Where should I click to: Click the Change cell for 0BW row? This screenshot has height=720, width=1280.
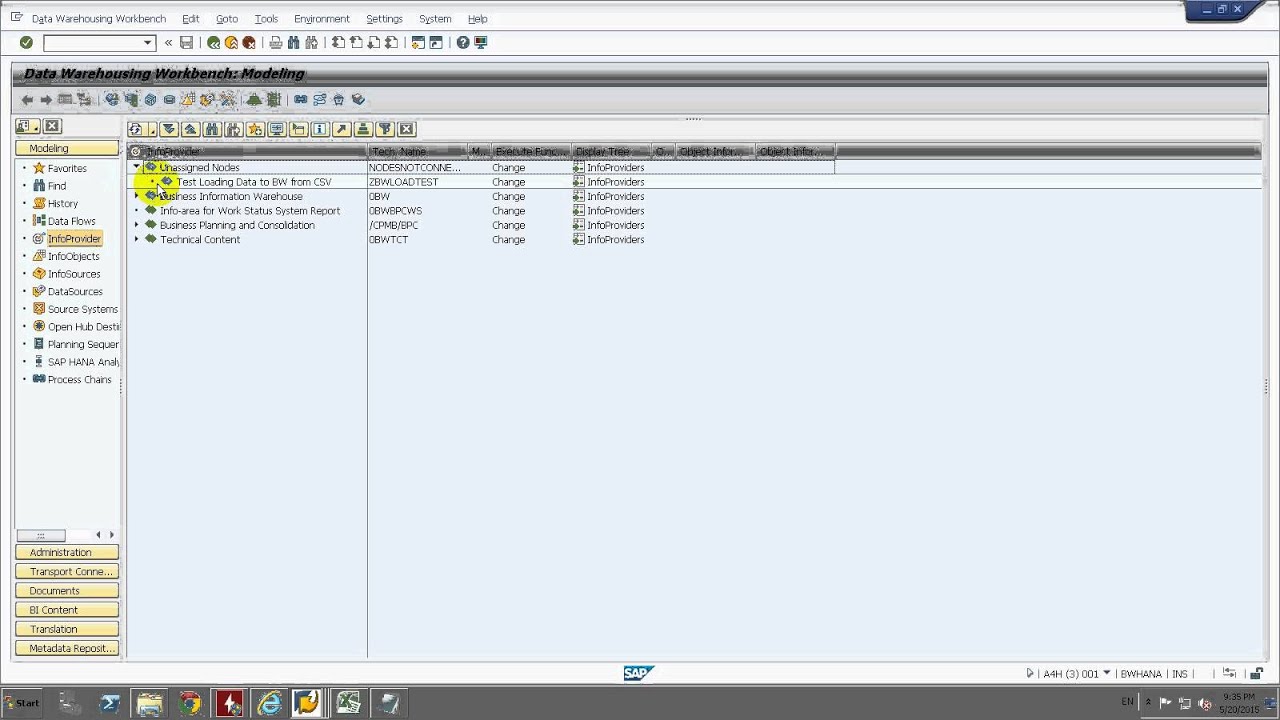[x=508, y=197]
